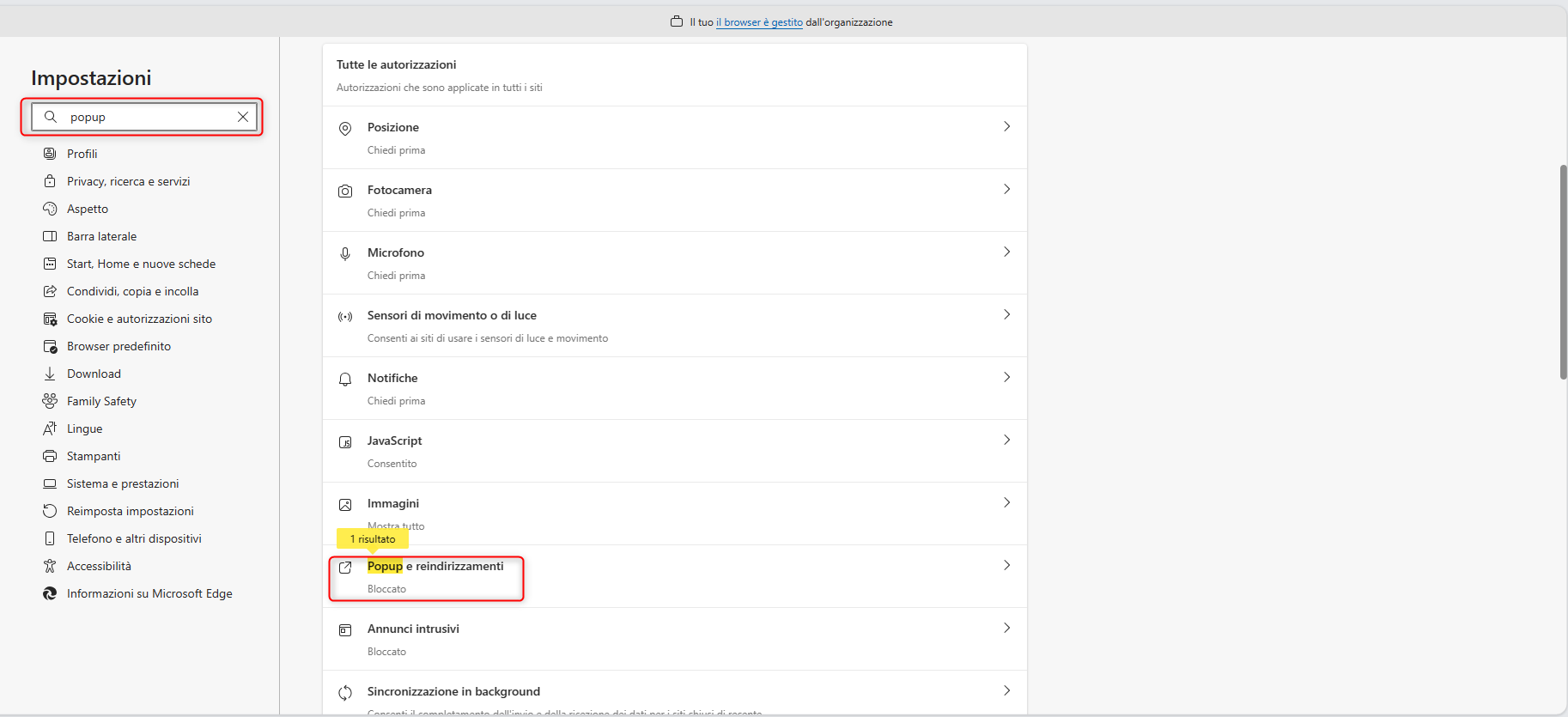
Task: Select Informazioni su Microsoft Edge
Action: (149, 593)
